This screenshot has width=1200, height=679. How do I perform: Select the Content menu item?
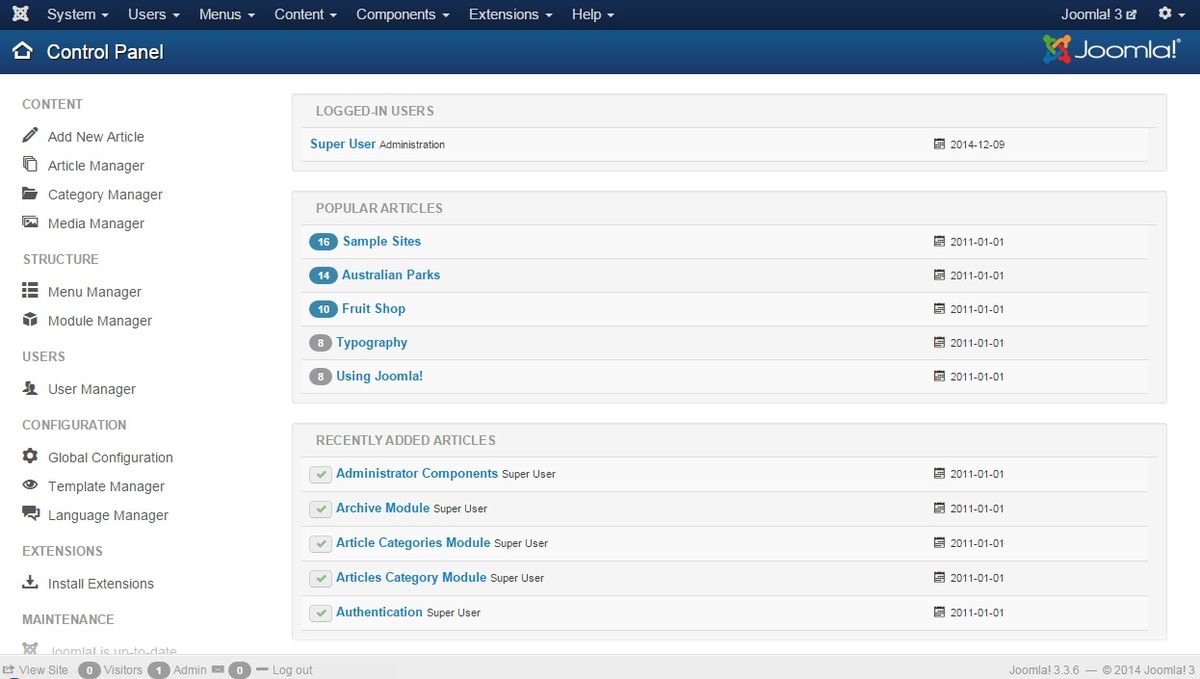click(x=305, y=14)
